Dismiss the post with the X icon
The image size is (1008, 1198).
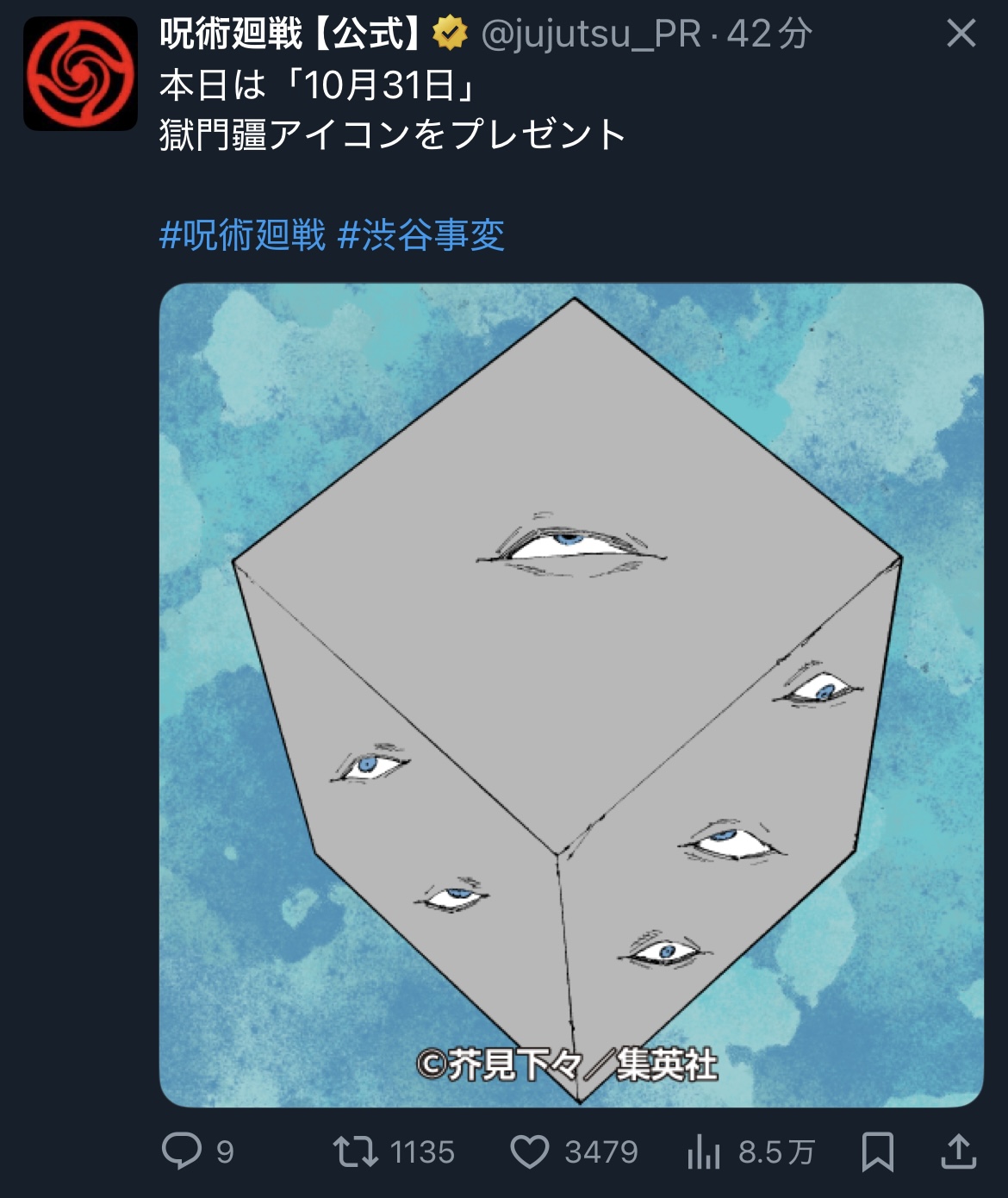tap(961, 34)
